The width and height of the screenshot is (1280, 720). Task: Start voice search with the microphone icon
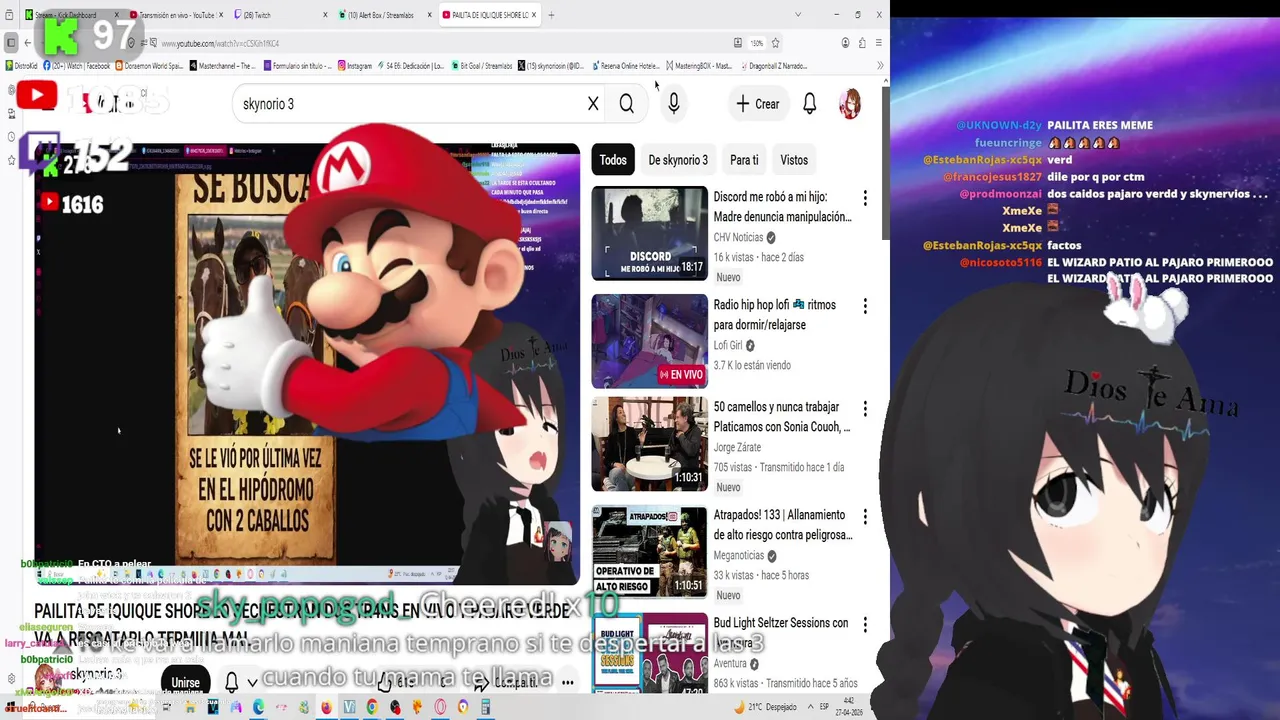[x=674, y=104]
